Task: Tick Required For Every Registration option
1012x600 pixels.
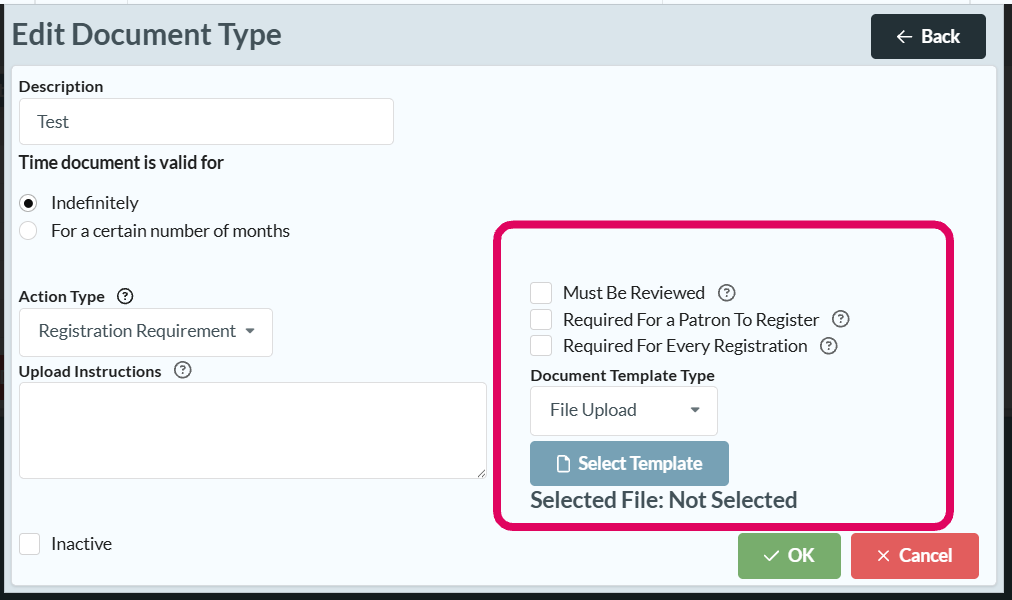Action: [541, 346]
